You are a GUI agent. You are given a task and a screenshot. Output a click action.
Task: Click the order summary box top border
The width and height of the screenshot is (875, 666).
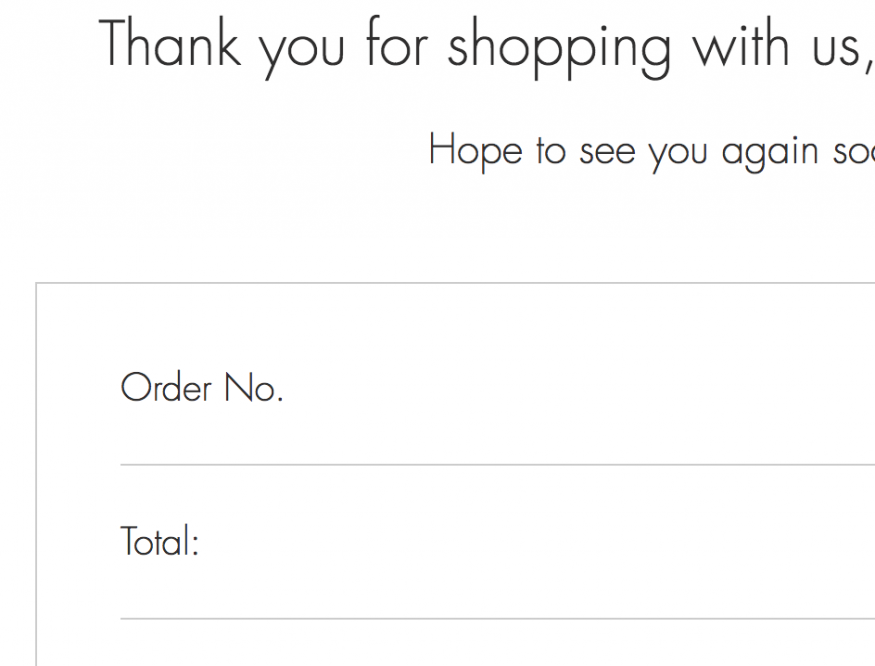(x=450, y=284)
